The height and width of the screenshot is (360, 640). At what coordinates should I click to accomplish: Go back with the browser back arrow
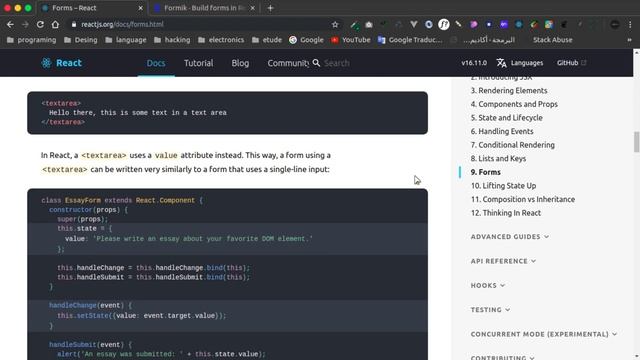pyautogui.click(x=10, y=24)
